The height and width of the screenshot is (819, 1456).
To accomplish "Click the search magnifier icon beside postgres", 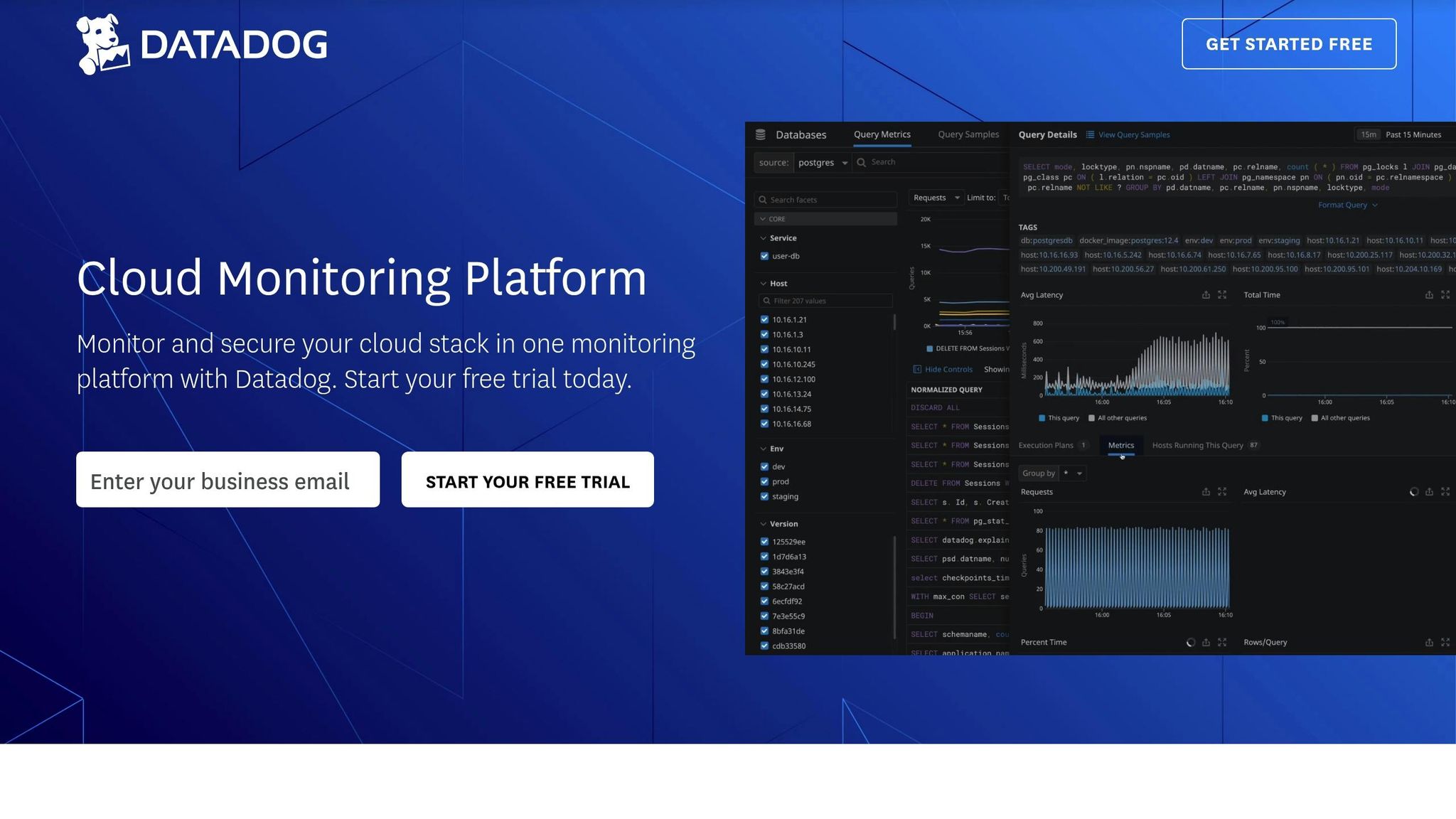I will click(x=862, y=162).
